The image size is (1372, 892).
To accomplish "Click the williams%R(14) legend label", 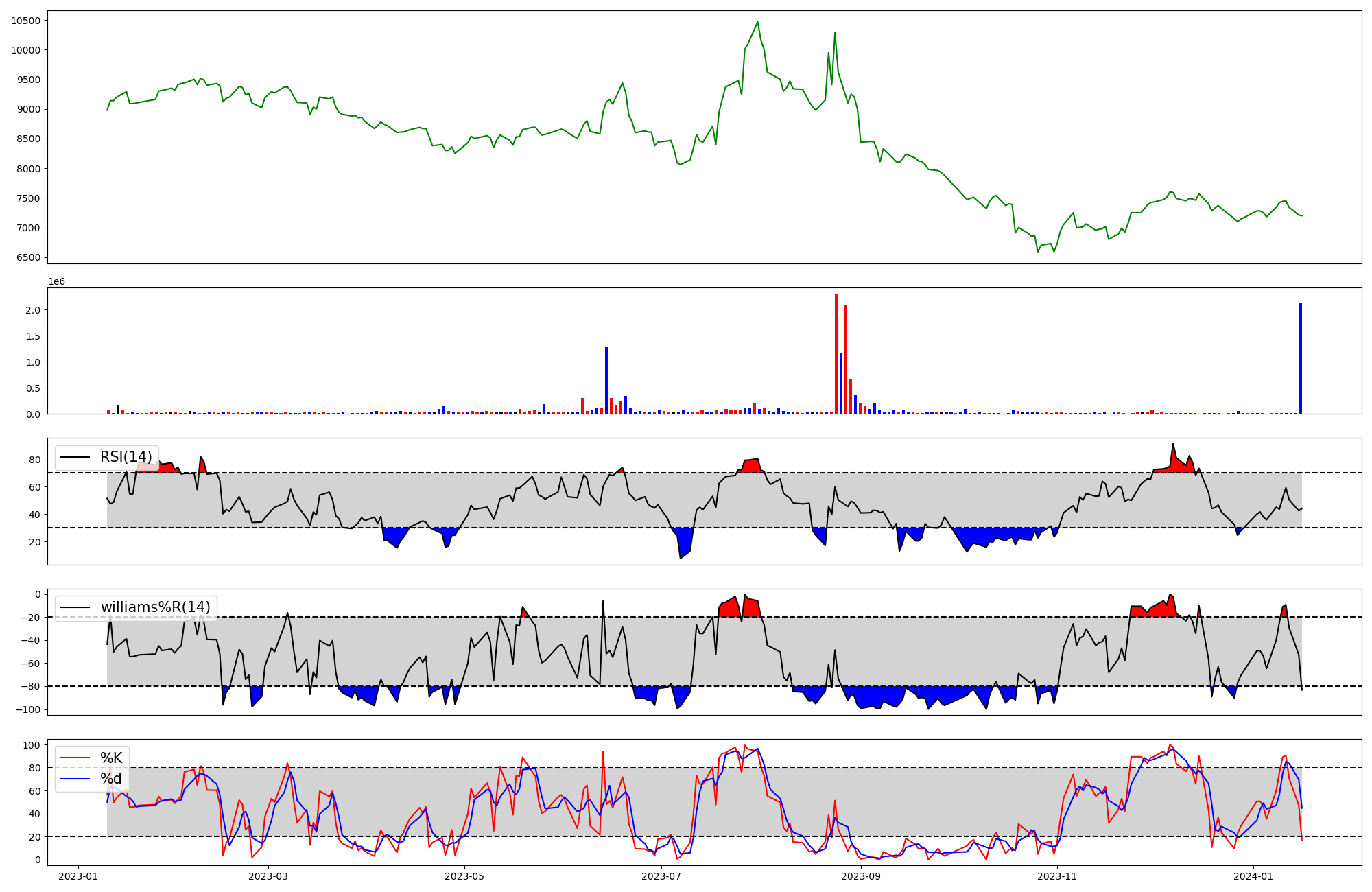I will click(x=156, y=607).
